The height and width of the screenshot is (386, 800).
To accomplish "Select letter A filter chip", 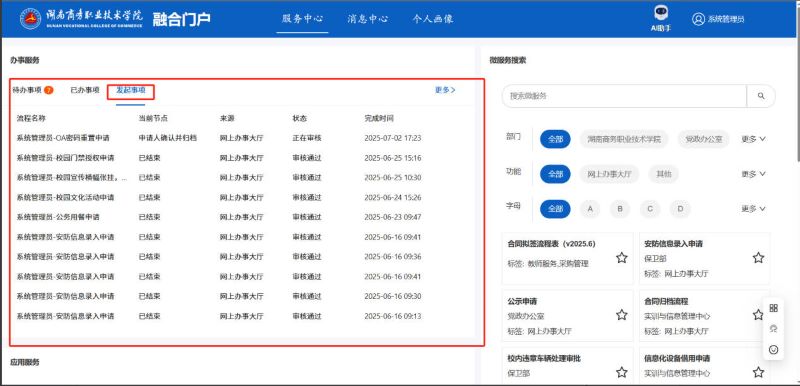I will coord(590,209).
